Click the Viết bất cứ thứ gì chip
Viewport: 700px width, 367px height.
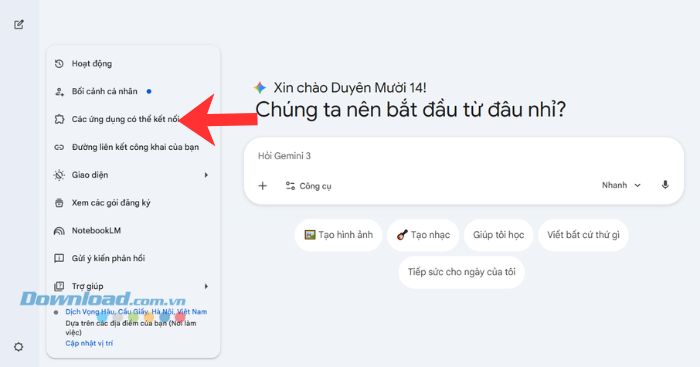click(583, 235)
